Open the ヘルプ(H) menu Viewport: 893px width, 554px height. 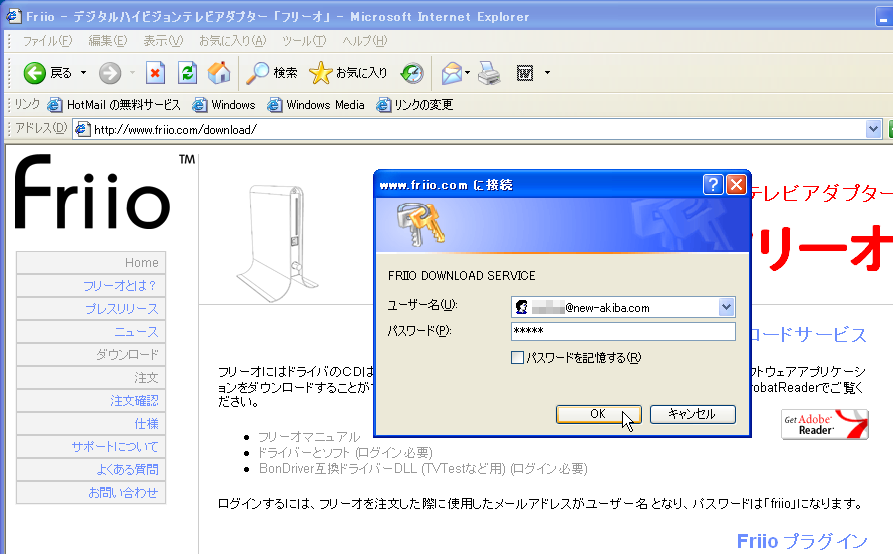tap(364, 41)
